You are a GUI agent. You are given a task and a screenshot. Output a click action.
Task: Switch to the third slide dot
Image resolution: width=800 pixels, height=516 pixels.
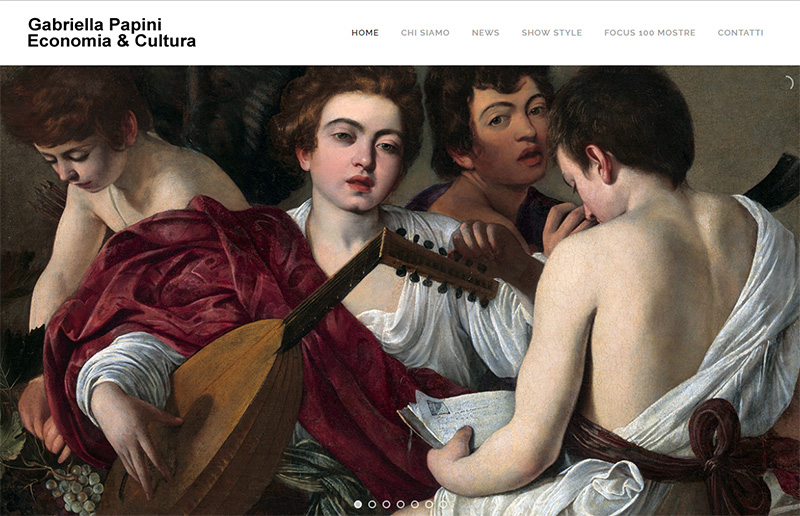pyautogui.click(x=387, y=504)
